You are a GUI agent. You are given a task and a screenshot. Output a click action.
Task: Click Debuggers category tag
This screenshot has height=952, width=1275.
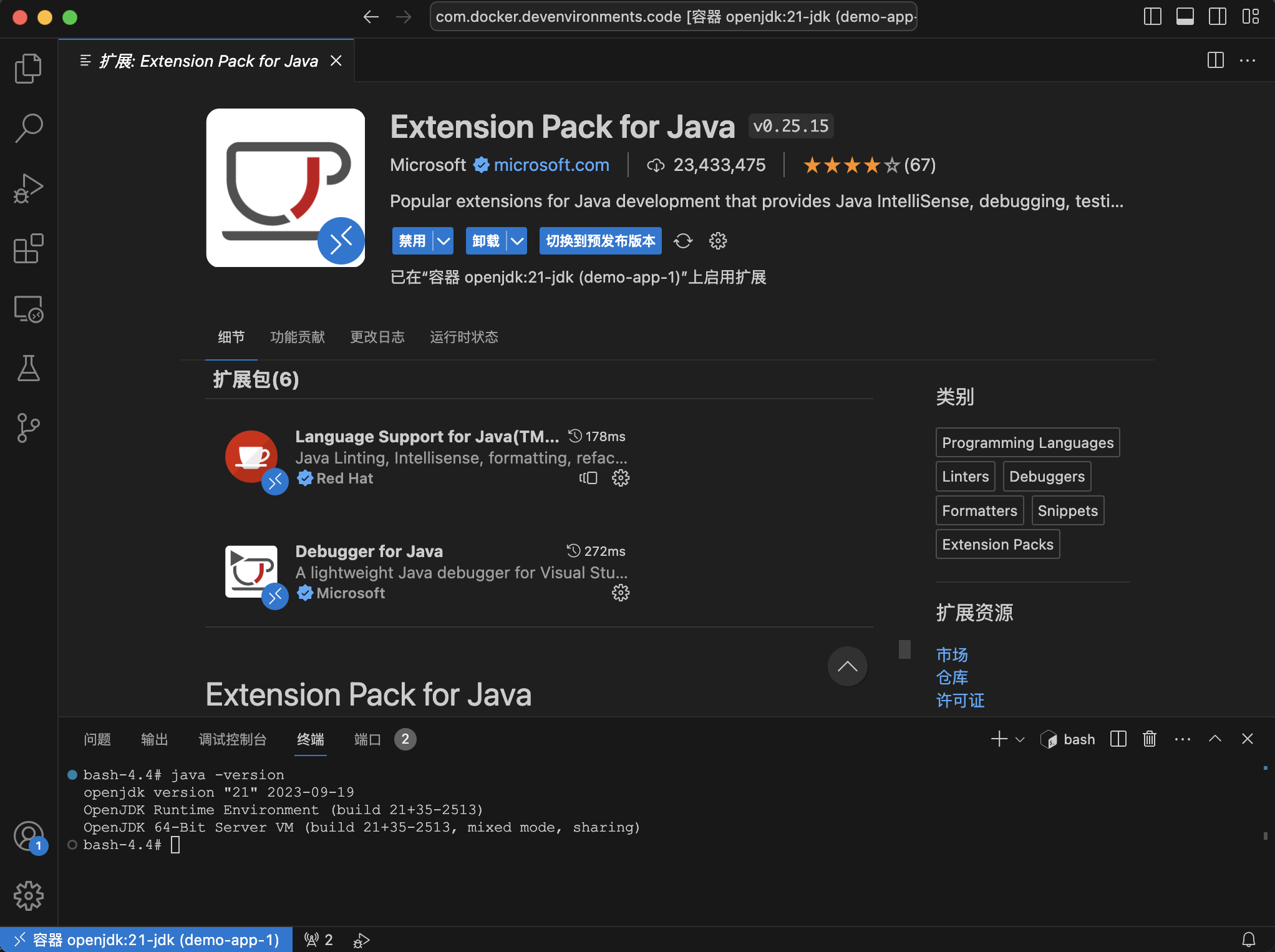point(1047,477)
